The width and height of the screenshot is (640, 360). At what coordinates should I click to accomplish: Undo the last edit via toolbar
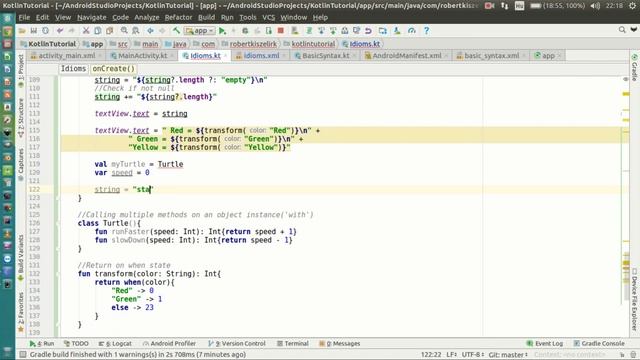coord(60,31)
